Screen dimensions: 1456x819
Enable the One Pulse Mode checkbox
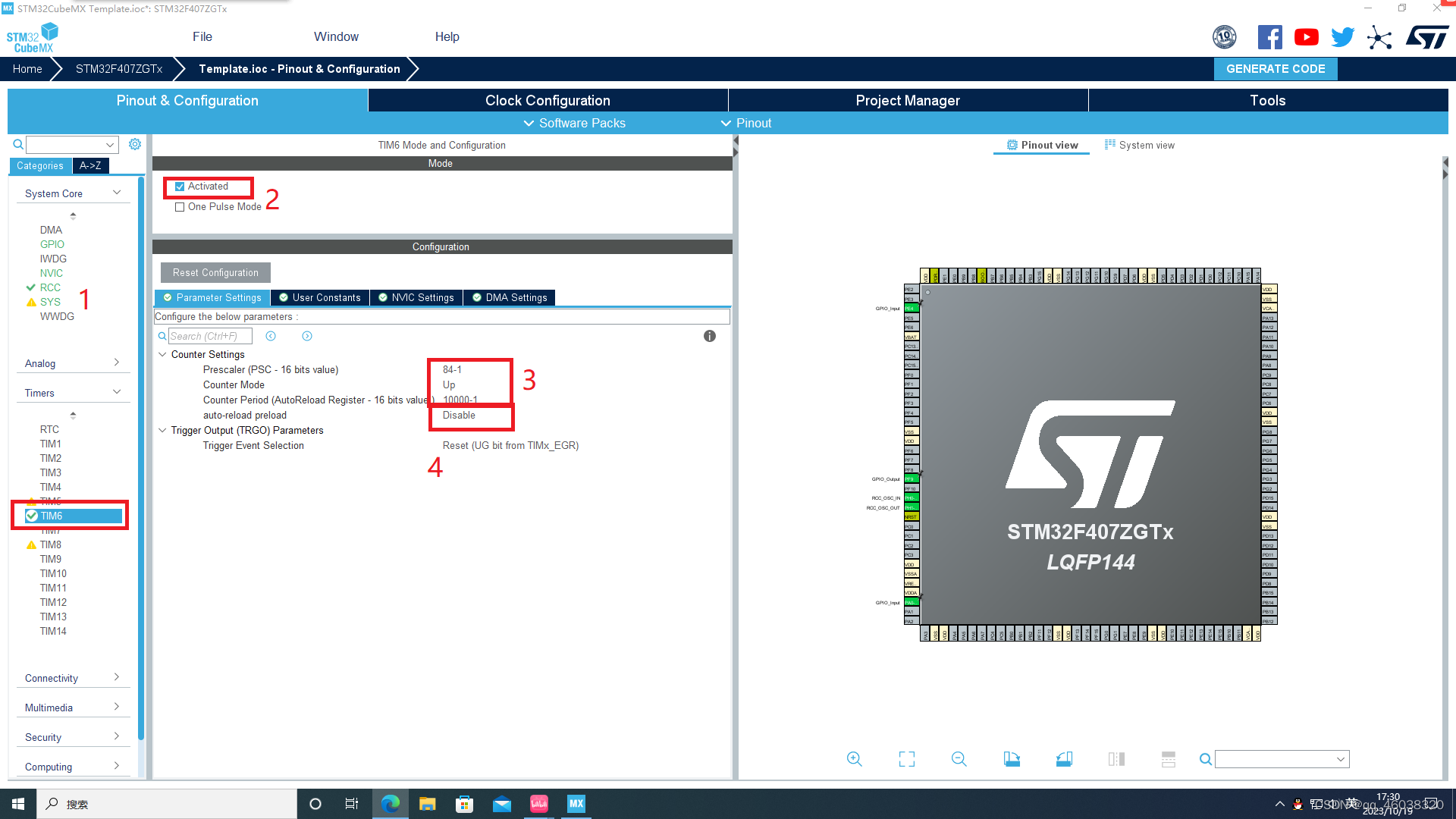pyautogui.click(x=180, y=207)
